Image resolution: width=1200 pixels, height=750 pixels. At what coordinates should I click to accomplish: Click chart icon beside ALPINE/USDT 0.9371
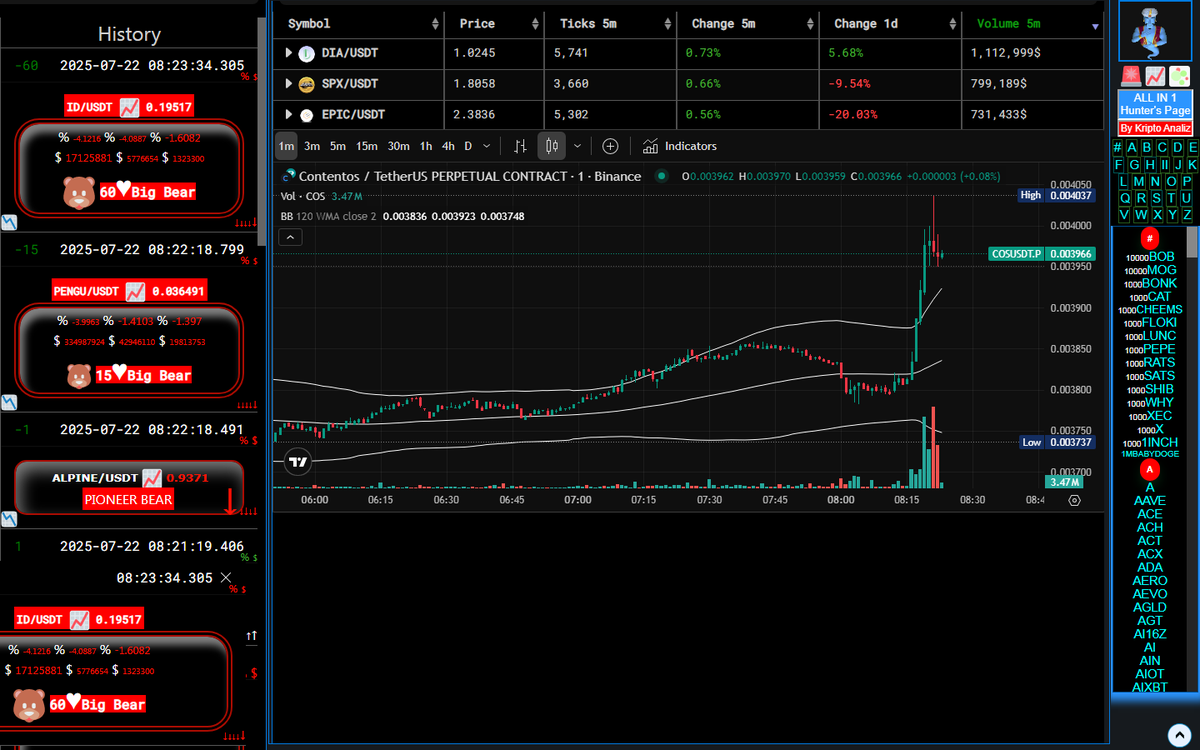point(152,478)
